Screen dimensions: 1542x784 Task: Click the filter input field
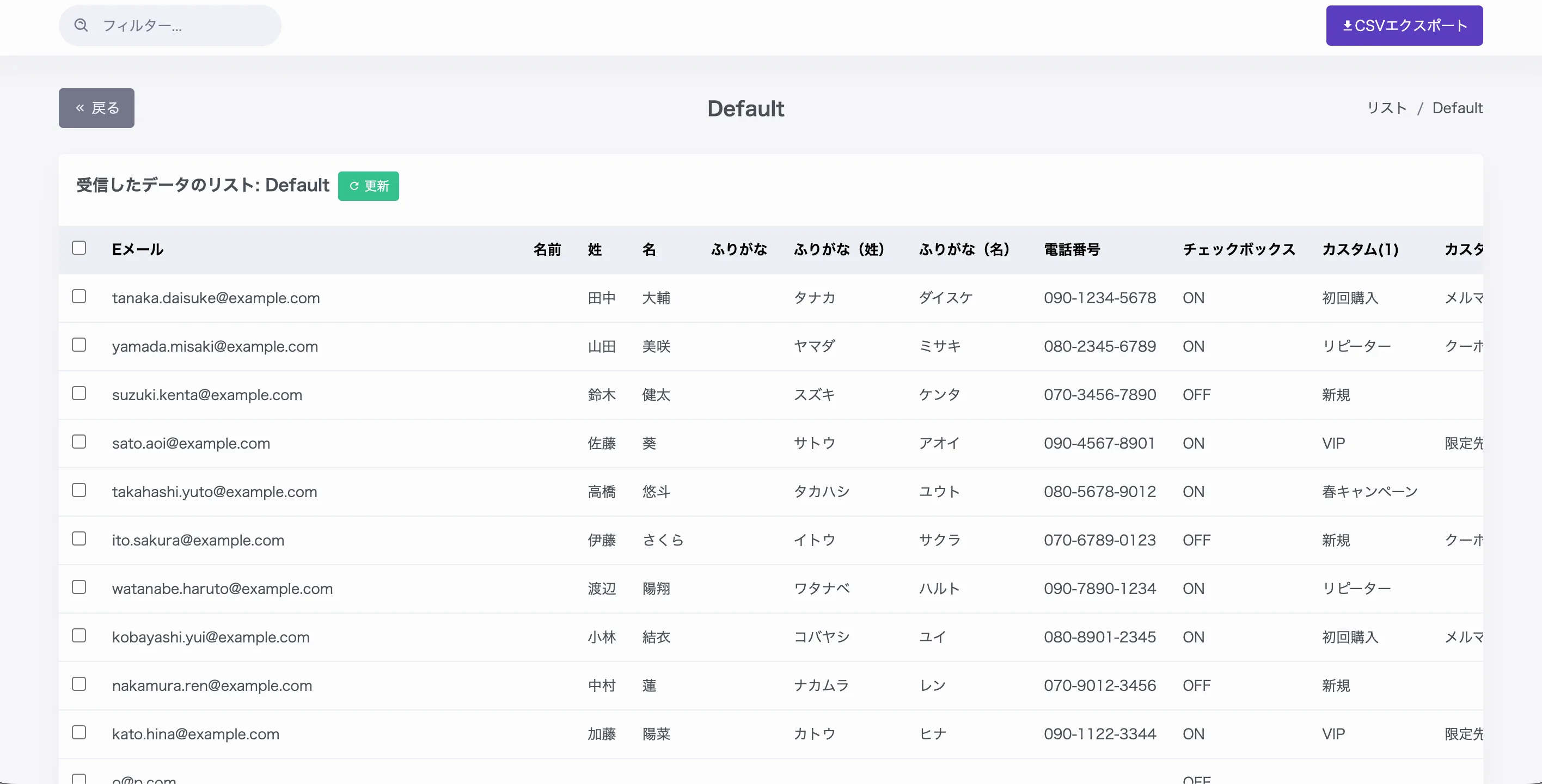click(x=170, y=25)
